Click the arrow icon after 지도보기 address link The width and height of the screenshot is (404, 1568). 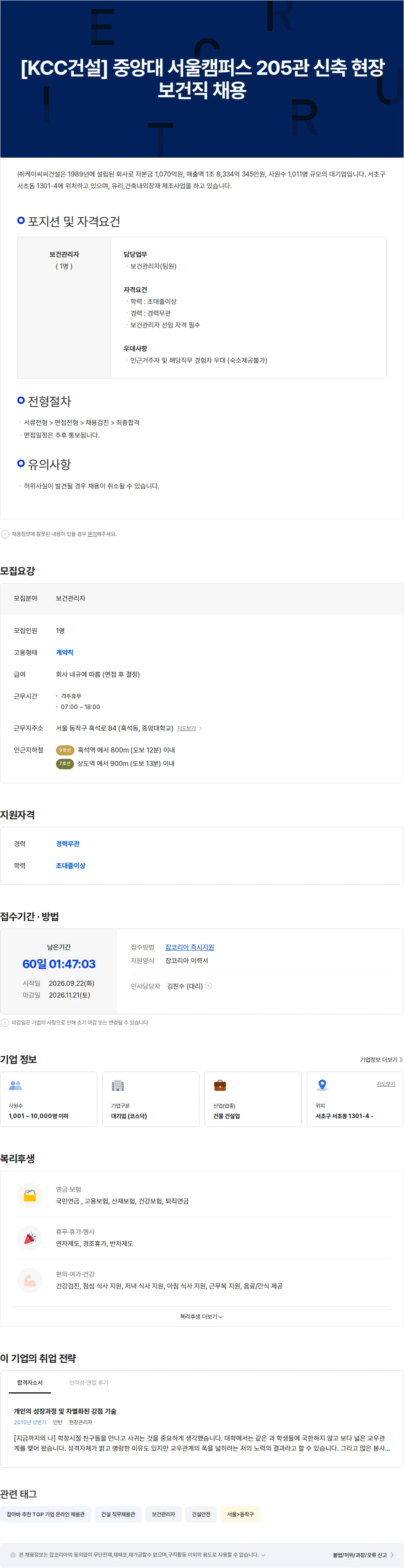pyautogui.click(x=201, y=728)
